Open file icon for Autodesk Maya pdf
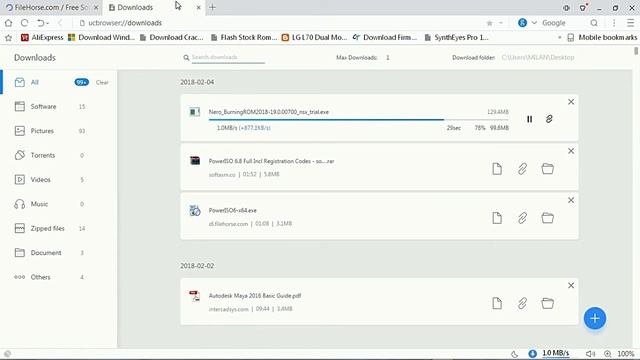The width and height of the screenshot is (640, 360). coord(497,303)
